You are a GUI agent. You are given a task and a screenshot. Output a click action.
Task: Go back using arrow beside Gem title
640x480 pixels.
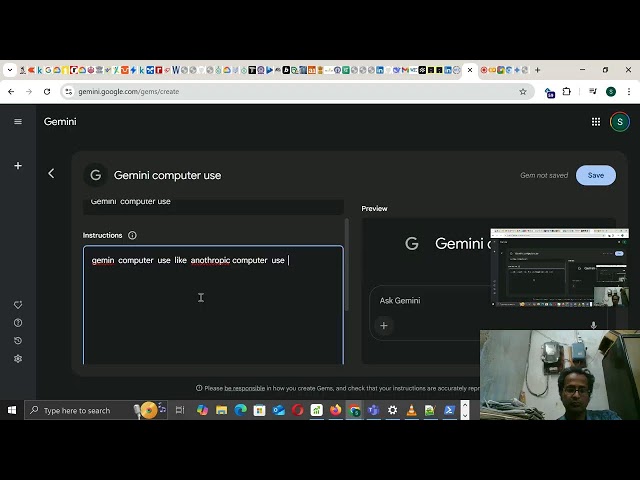pos(51,173)
